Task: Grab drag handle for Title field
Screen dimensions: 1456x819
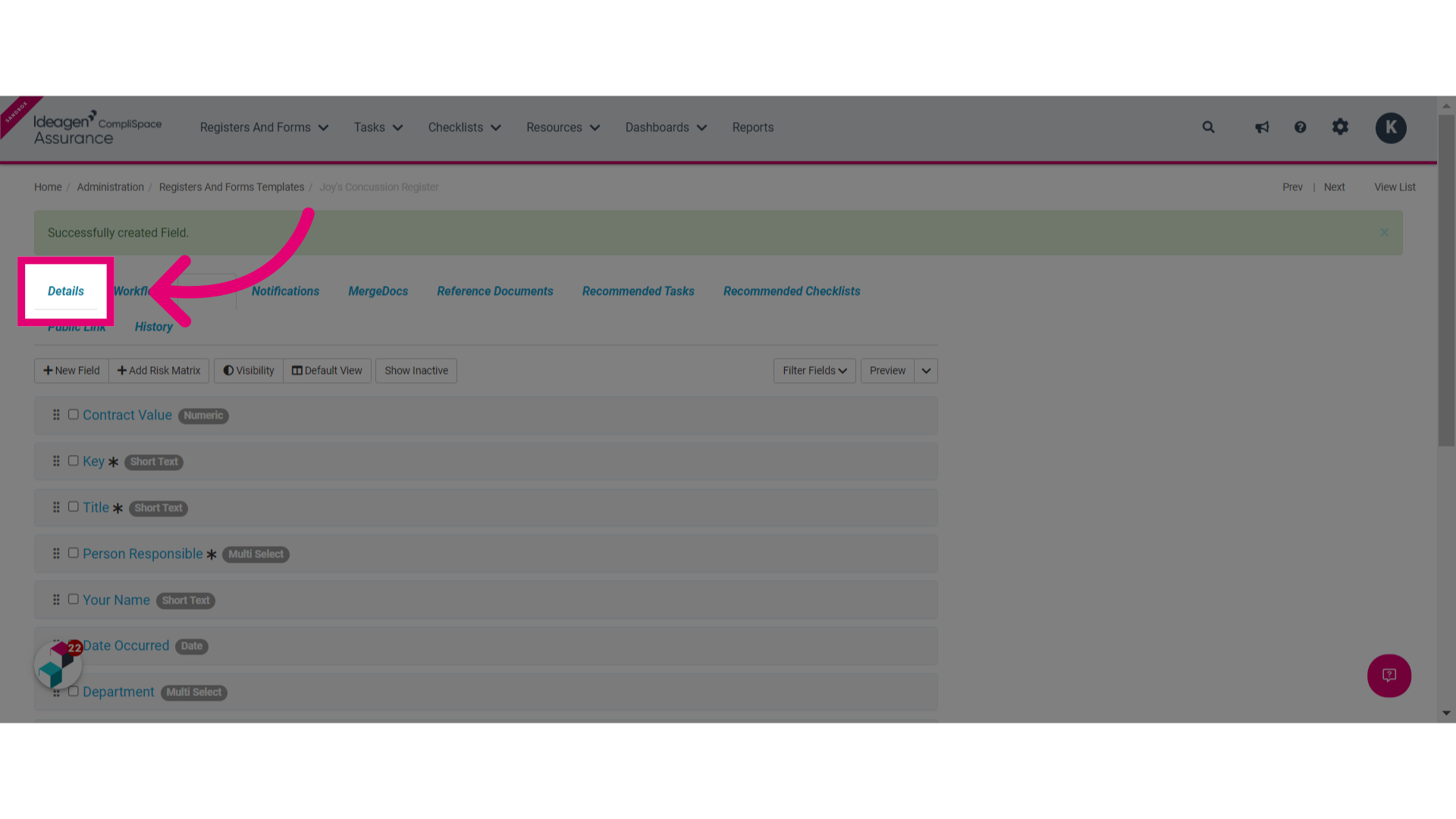Action: tap(56, 507)
